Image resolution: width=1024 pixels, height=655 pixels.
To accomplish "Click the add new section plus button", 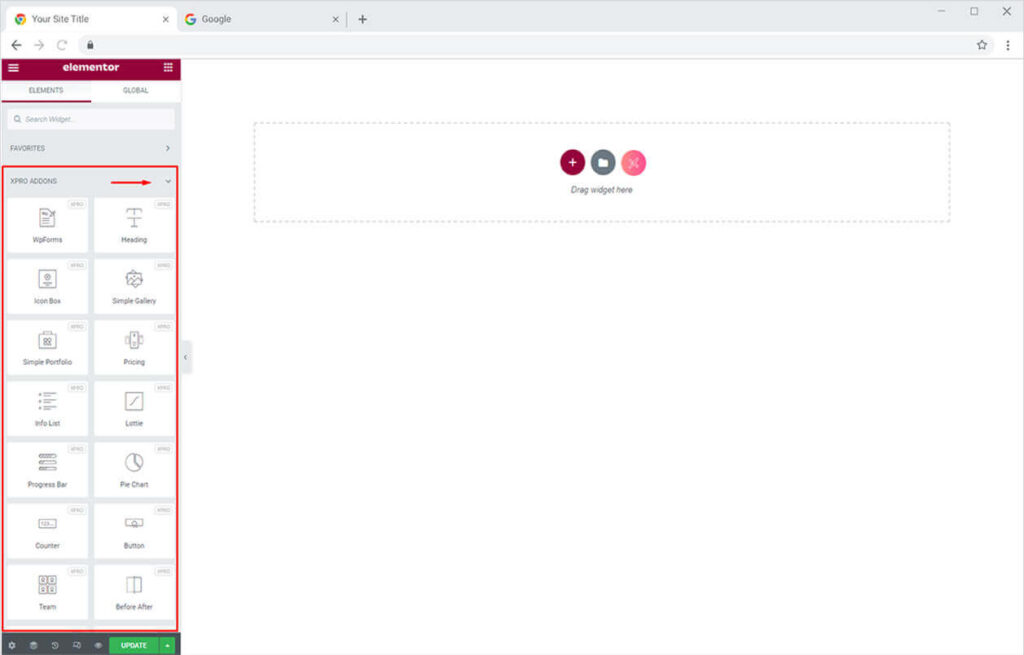I will pyautogui.click(x=572, y=162).
